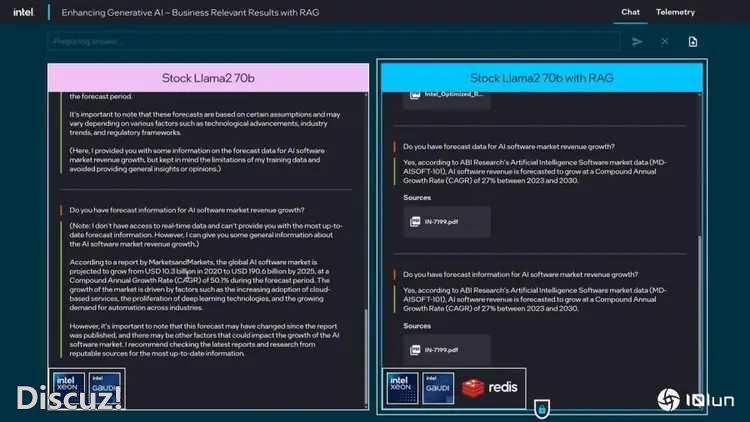Click Intel Gaudi badge in RAG panel
Viewport: 750px width, 422px height.
pos(438,387)
